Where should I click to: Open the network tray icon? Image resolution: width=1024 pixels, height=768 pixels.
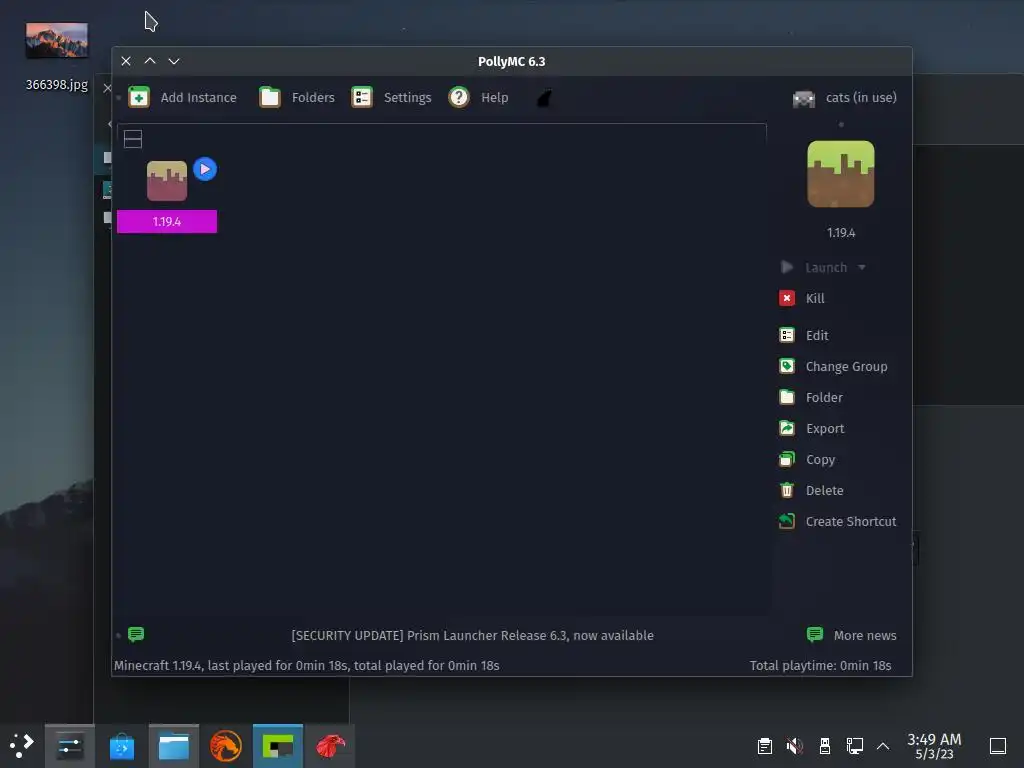(x=854, y=746)
